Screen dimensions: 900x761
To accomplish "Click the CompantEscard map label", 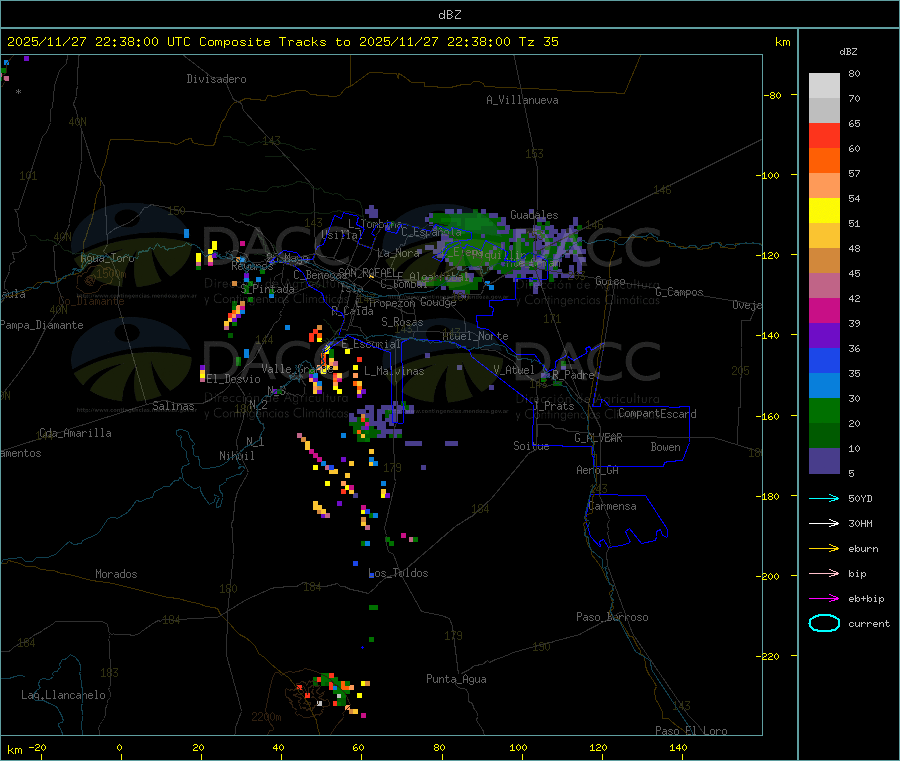I will coord(657,414).
